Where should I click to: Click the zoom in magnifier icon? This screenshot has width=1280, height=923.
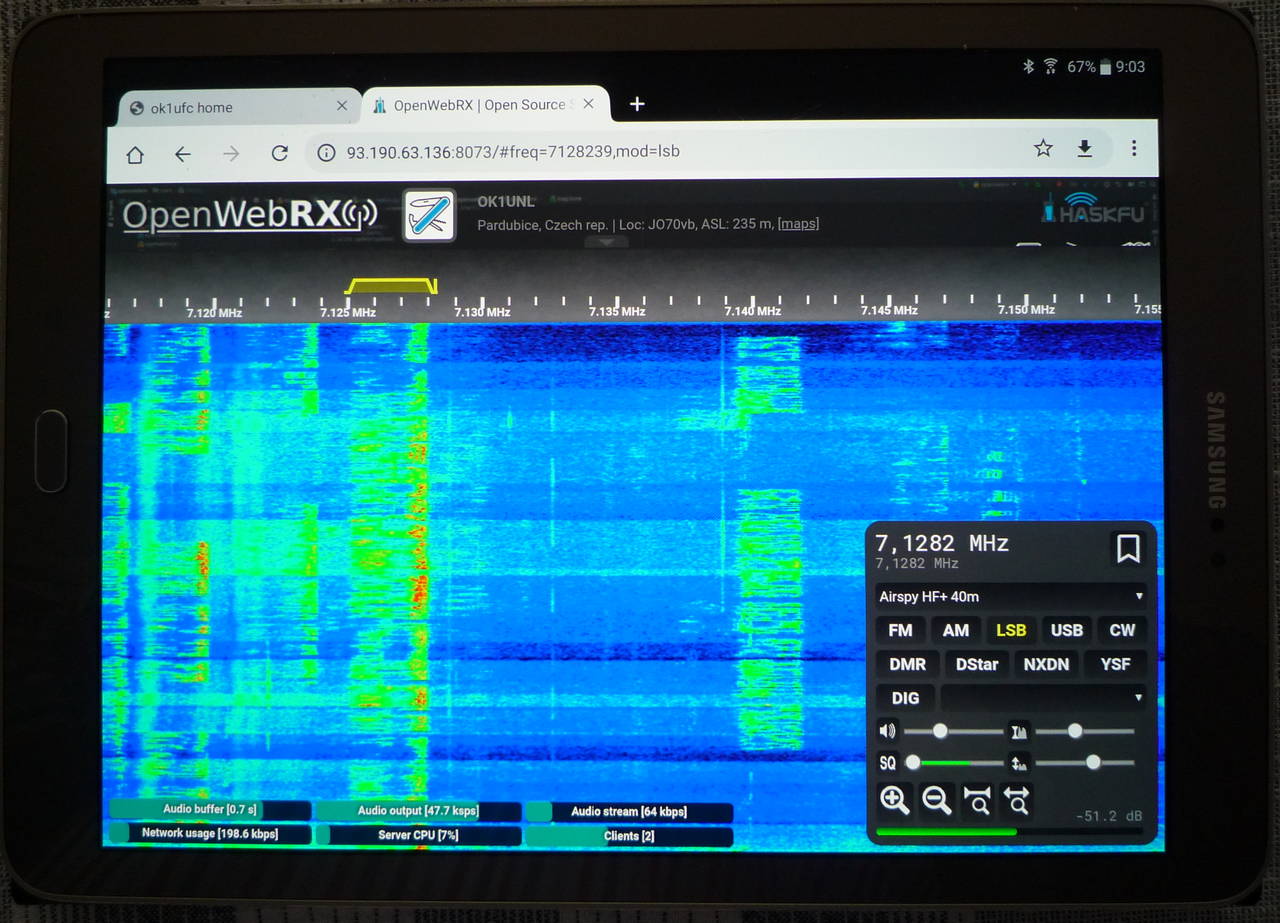pos(894,800)
